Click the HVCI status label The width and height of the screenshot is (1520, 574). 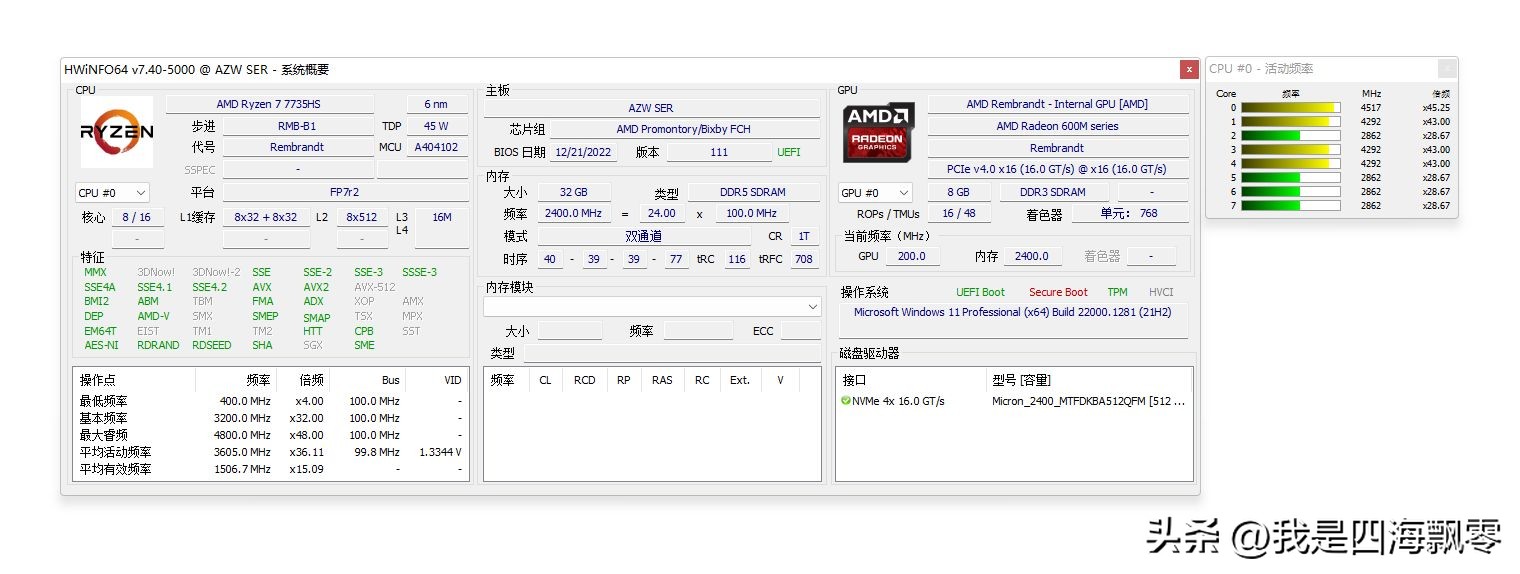pos(1161,292)
